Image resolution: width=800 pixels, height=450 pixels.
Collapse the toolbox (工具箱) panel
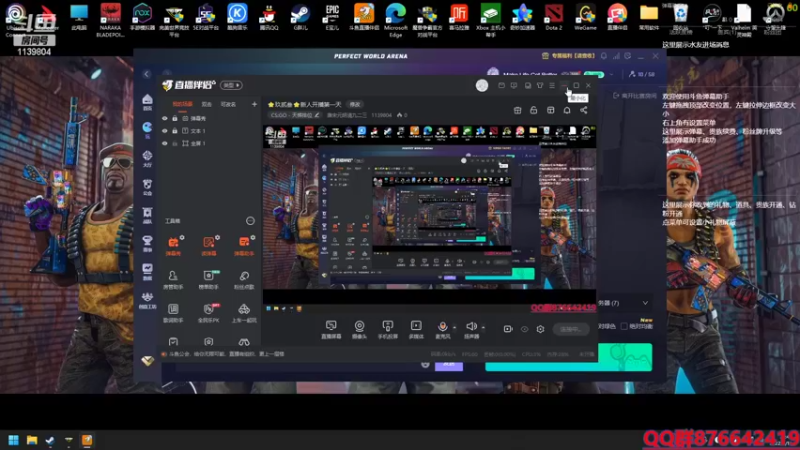[250, 221]
